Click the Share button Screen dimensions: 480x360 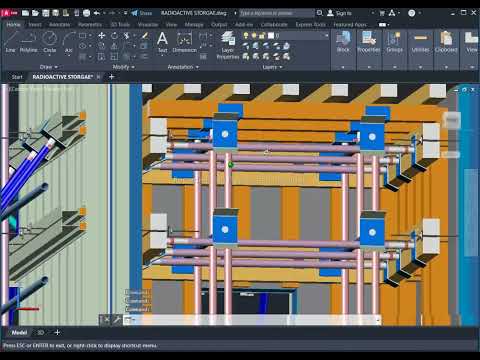point(142,13)
